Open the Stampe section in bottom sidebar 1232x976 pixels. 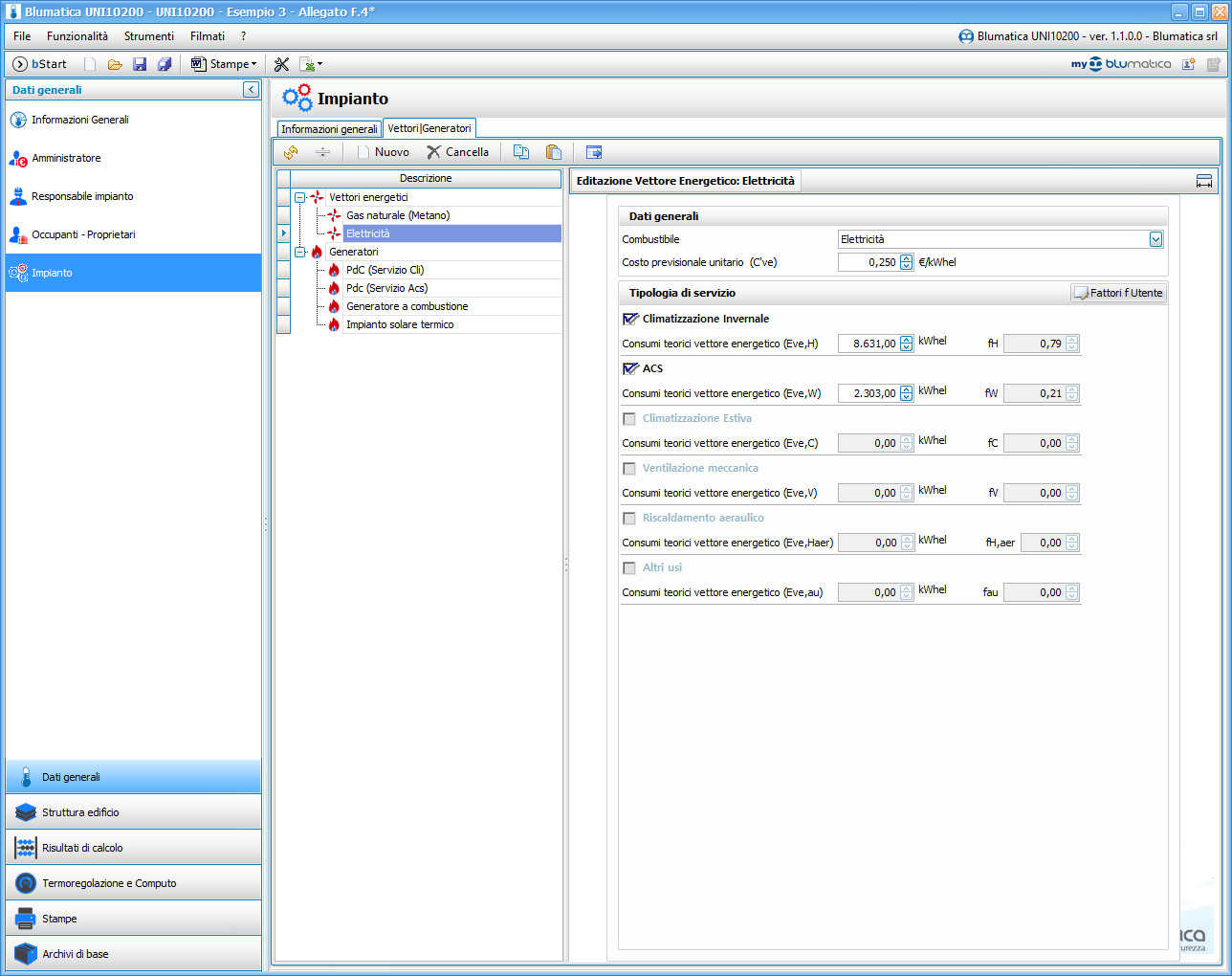(133, 919)
